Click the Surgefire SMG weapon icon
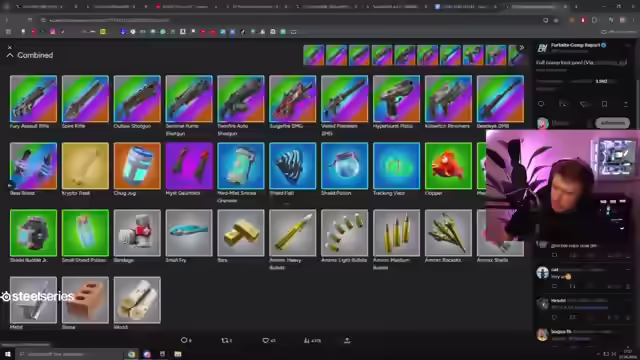 (x=293, y=99)
